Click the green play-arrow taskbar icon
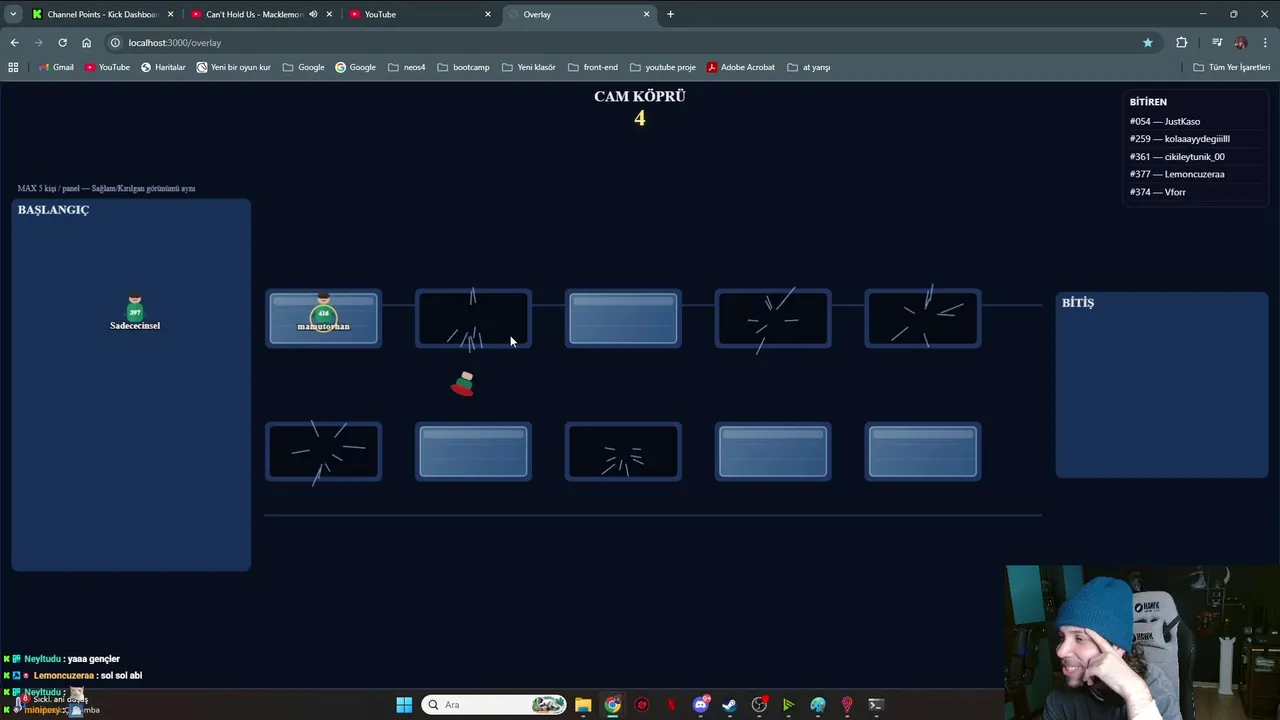1280x720 pixels. tap(788, 705)
